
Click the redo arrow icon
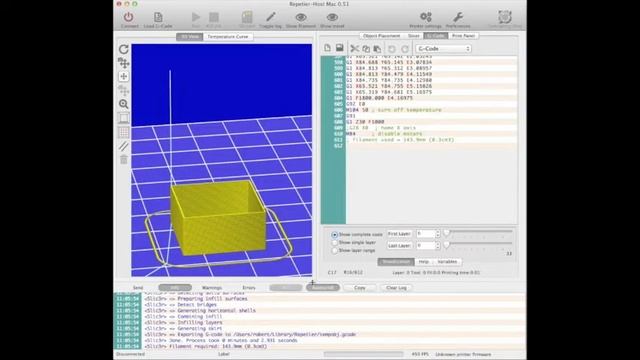(405, 49)
